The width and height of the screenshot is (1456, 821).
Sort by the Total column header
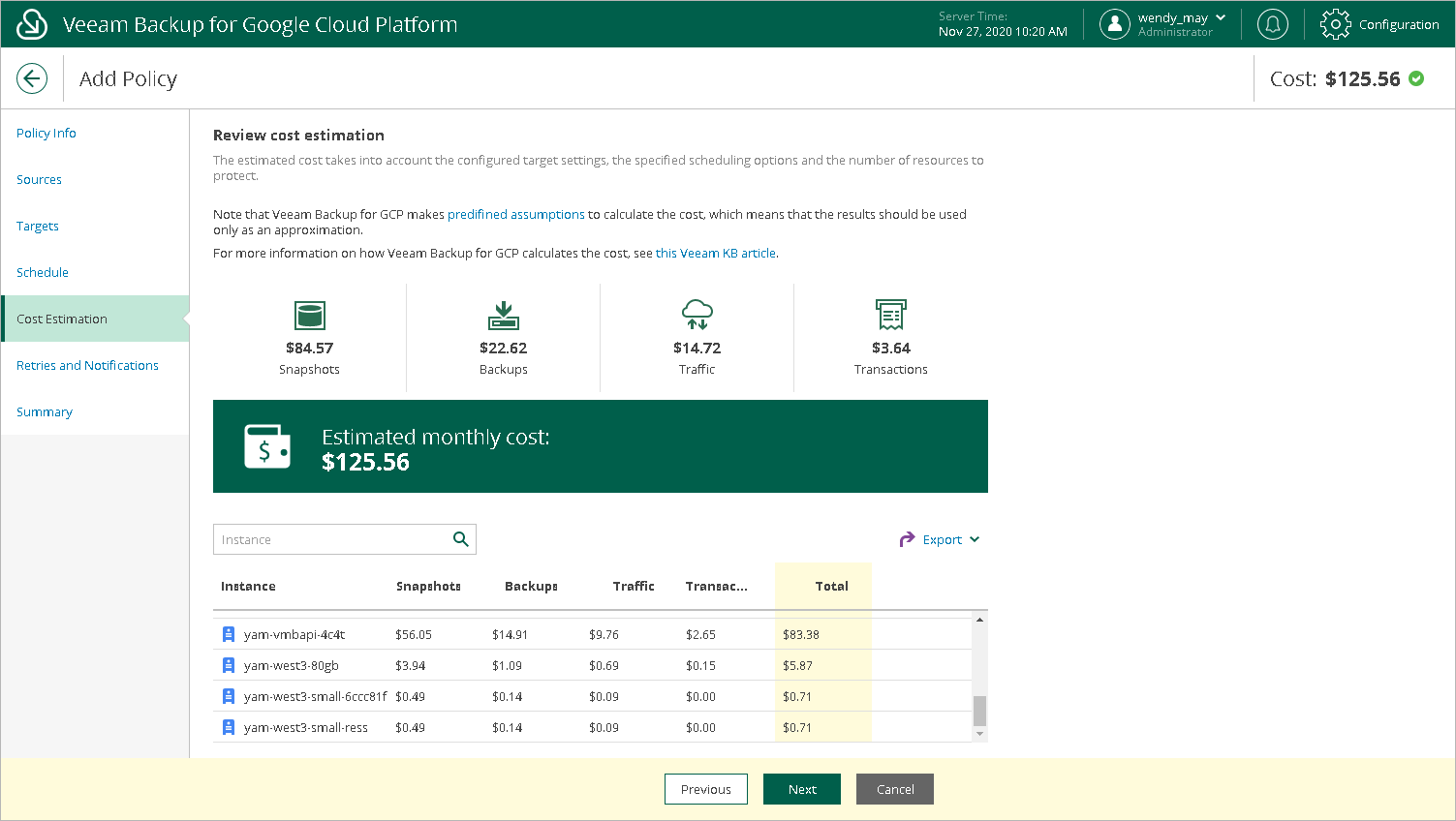coord(831,586)
